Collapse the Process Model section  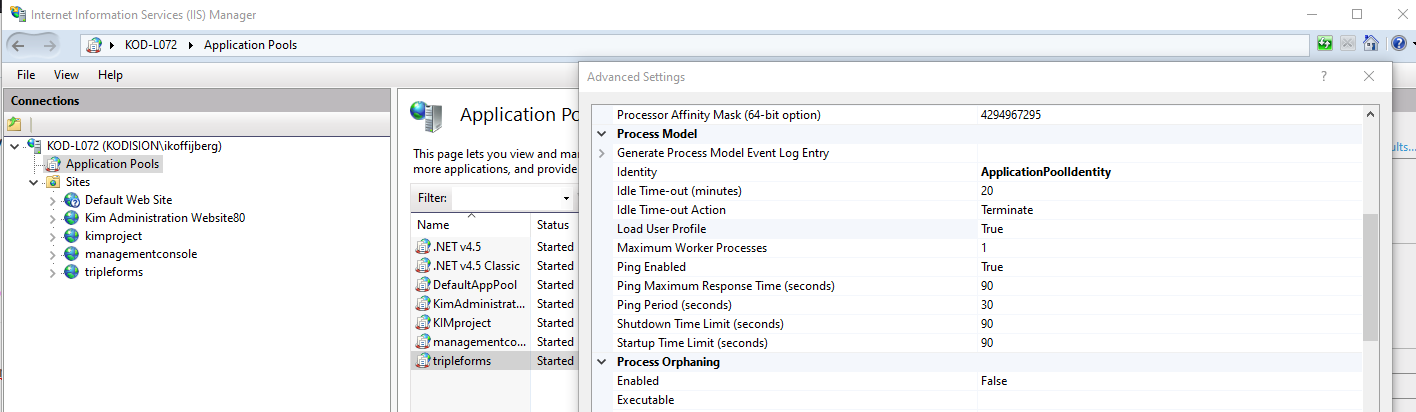[602, 134]
